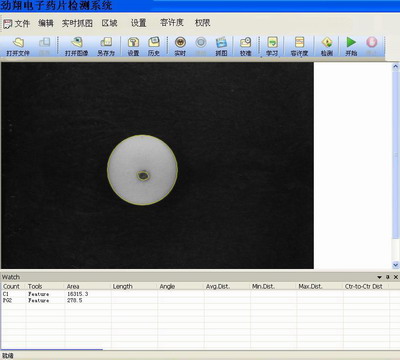
Task: Open the 设置 settings toolbar icon
Action: [x=133, y=46]
